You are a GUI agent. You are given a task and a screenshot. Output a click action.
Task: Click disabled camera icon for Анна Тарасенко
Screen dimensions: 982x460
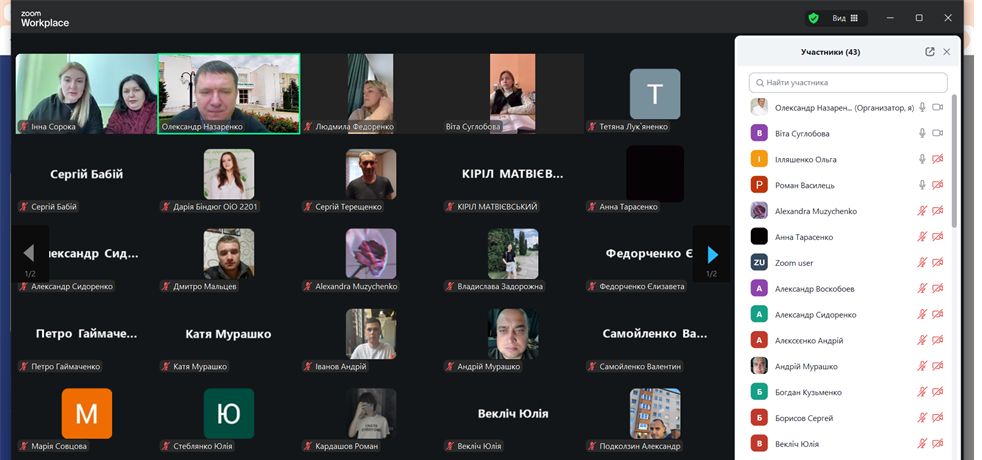[x=938, y=238]
